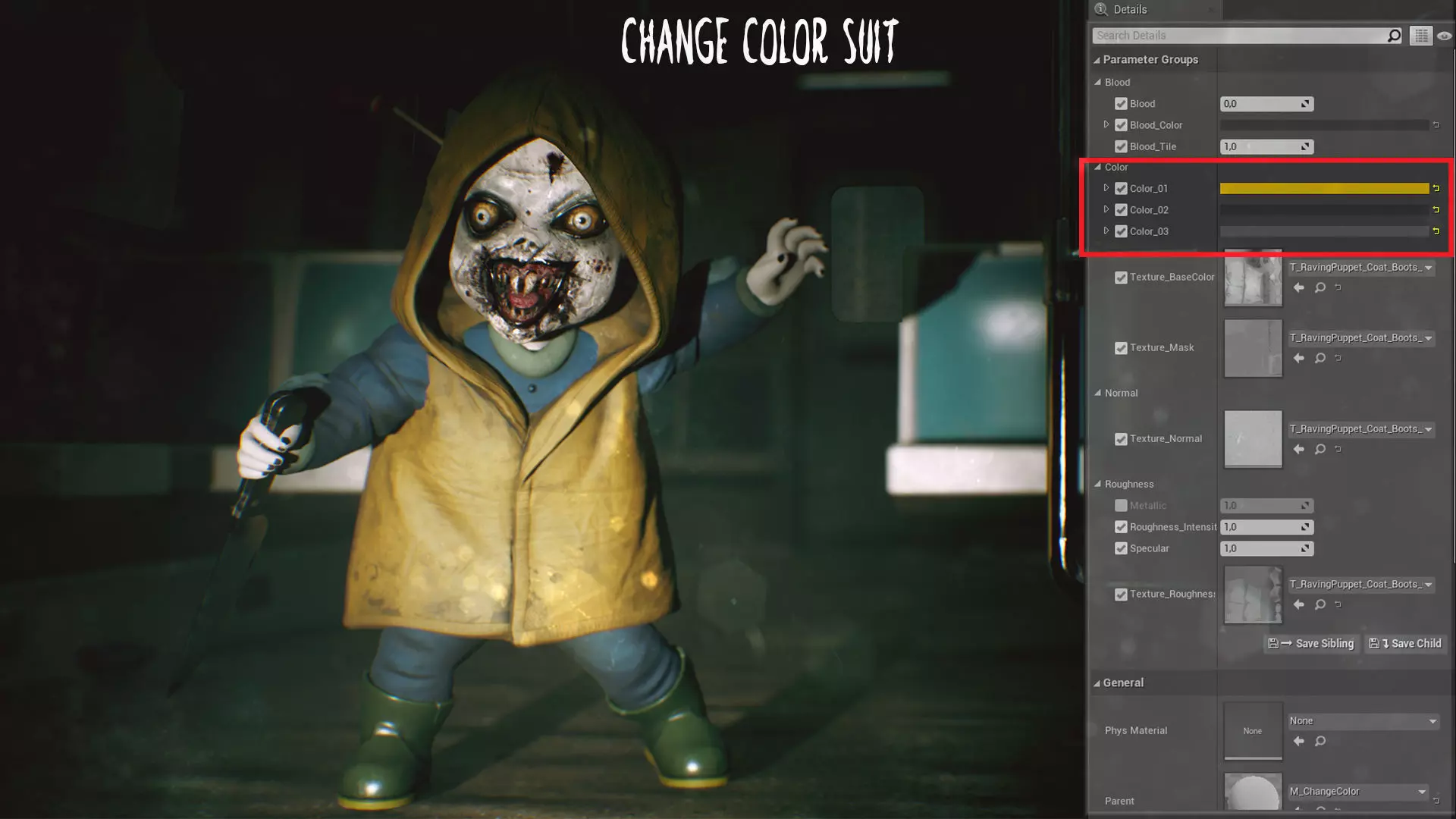The image size is (1456, 819).
Task: Reset Blood_Color to default arrow
Action: (1436, 125)
